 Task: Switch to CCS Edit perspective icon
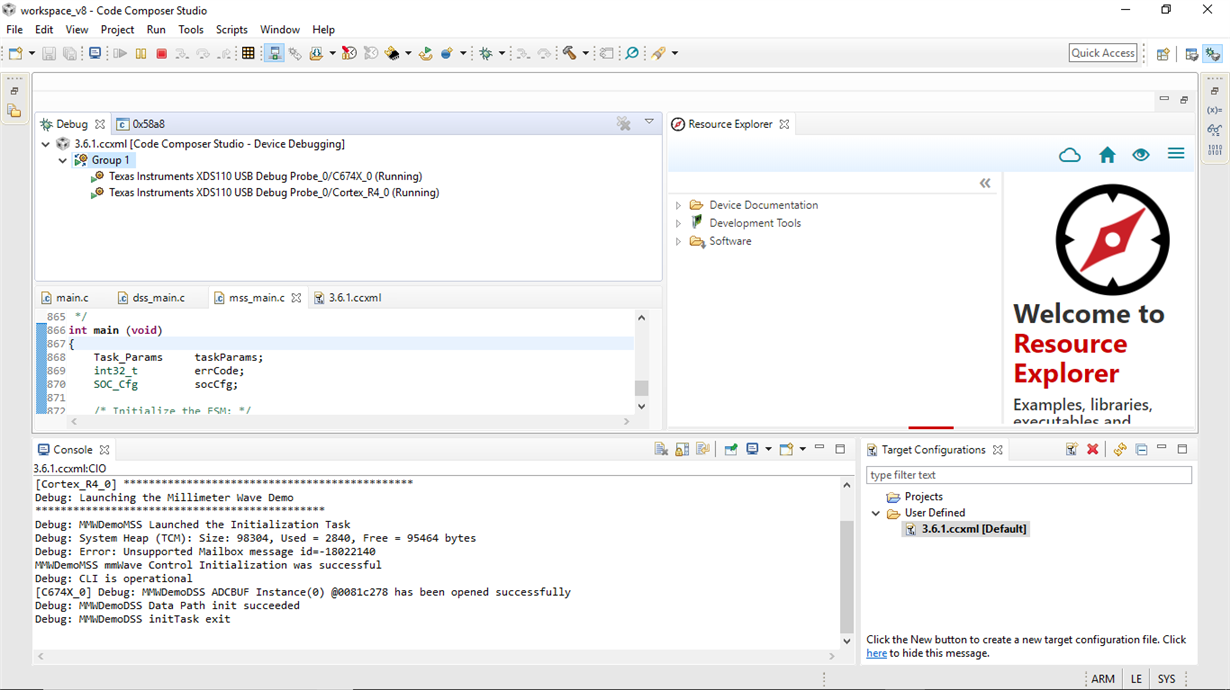click(1192, 54)
